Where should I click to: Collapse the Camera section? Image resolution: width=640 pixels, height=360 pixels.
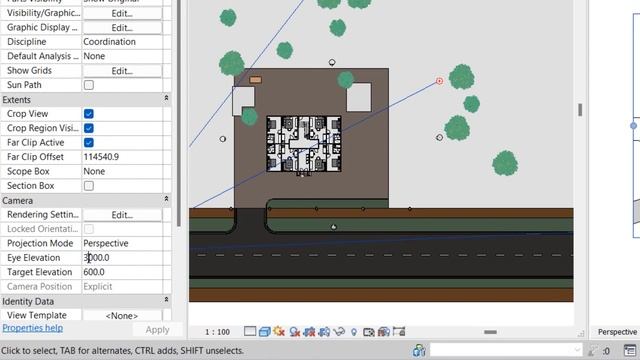(166, 199)
